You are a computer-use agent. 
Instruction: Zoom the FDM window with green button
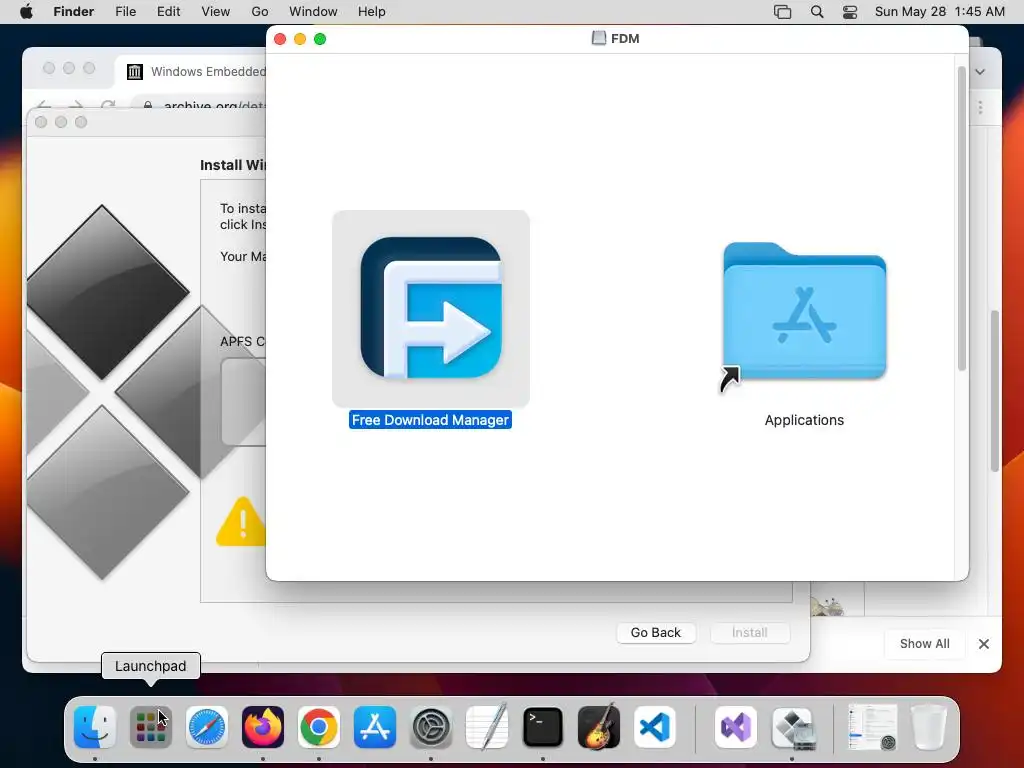320,39
